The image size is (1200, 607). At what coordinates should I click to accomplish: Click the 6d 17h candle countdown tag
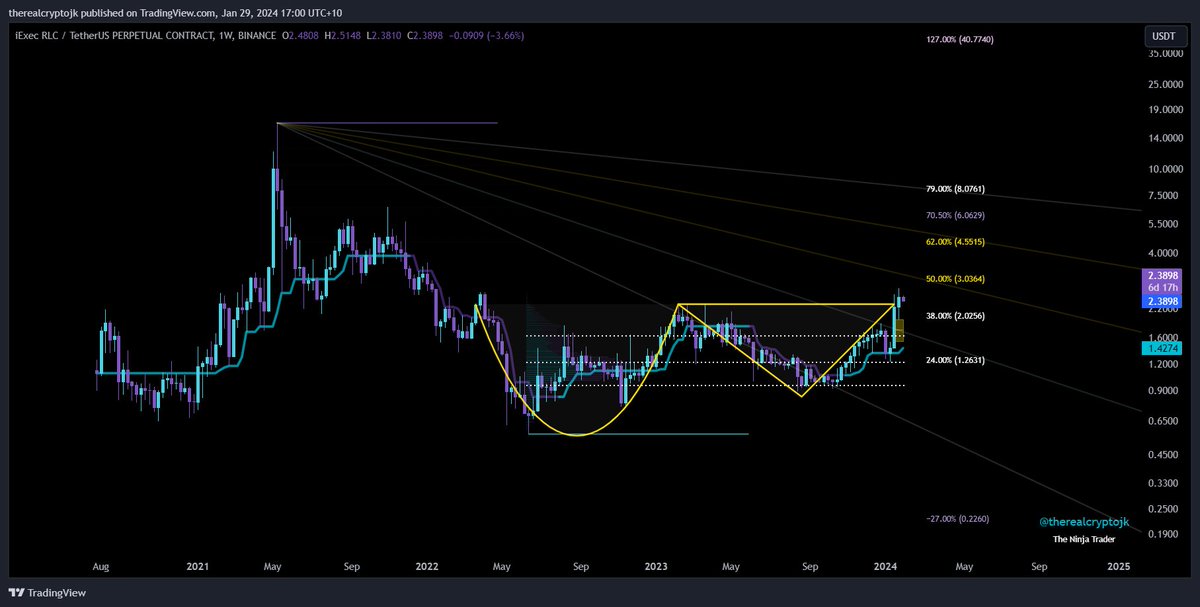(x=1163, y=287)
